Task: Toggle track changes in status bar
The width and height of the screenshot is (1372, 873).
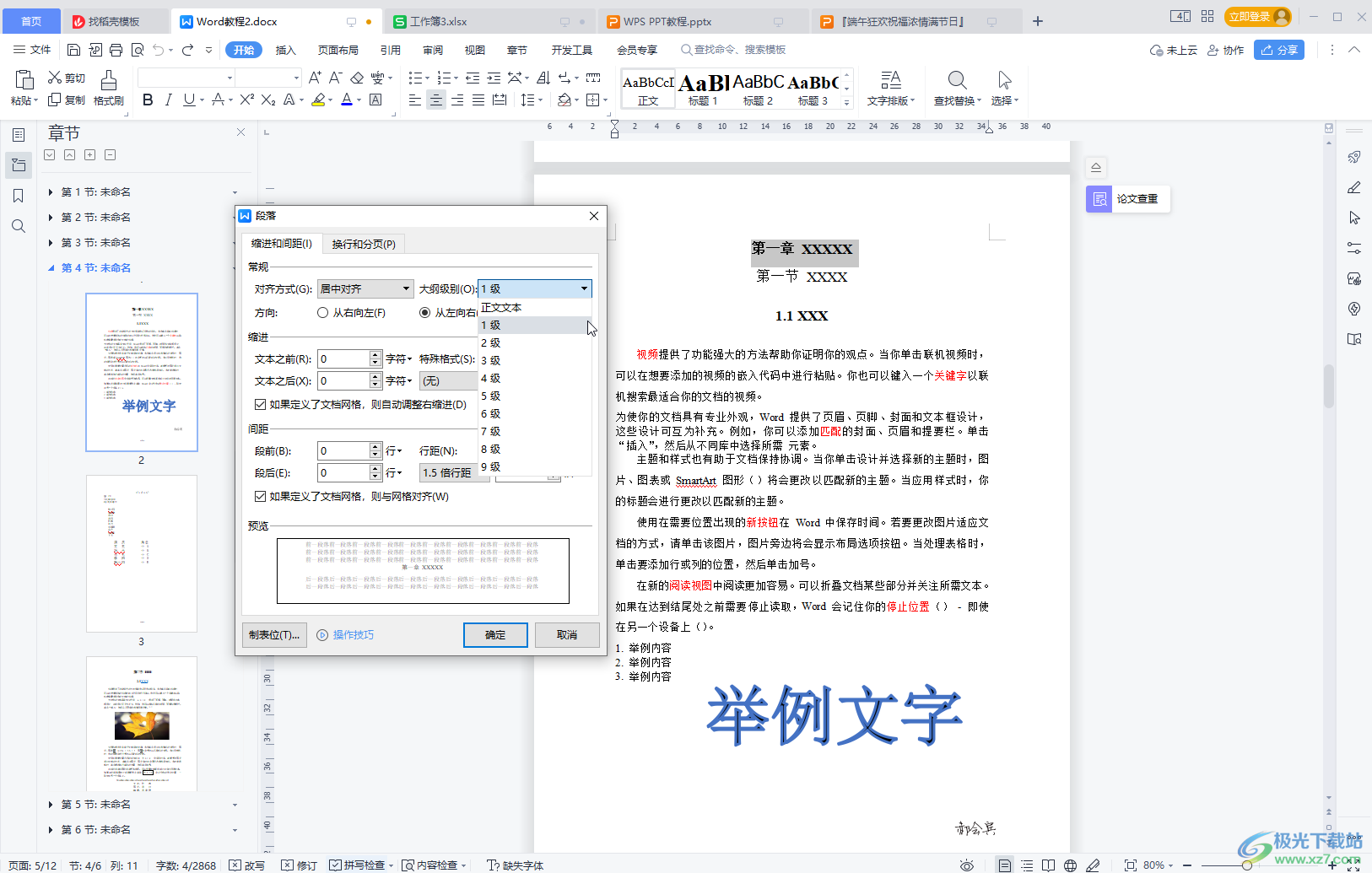Action: click(299, 865)
